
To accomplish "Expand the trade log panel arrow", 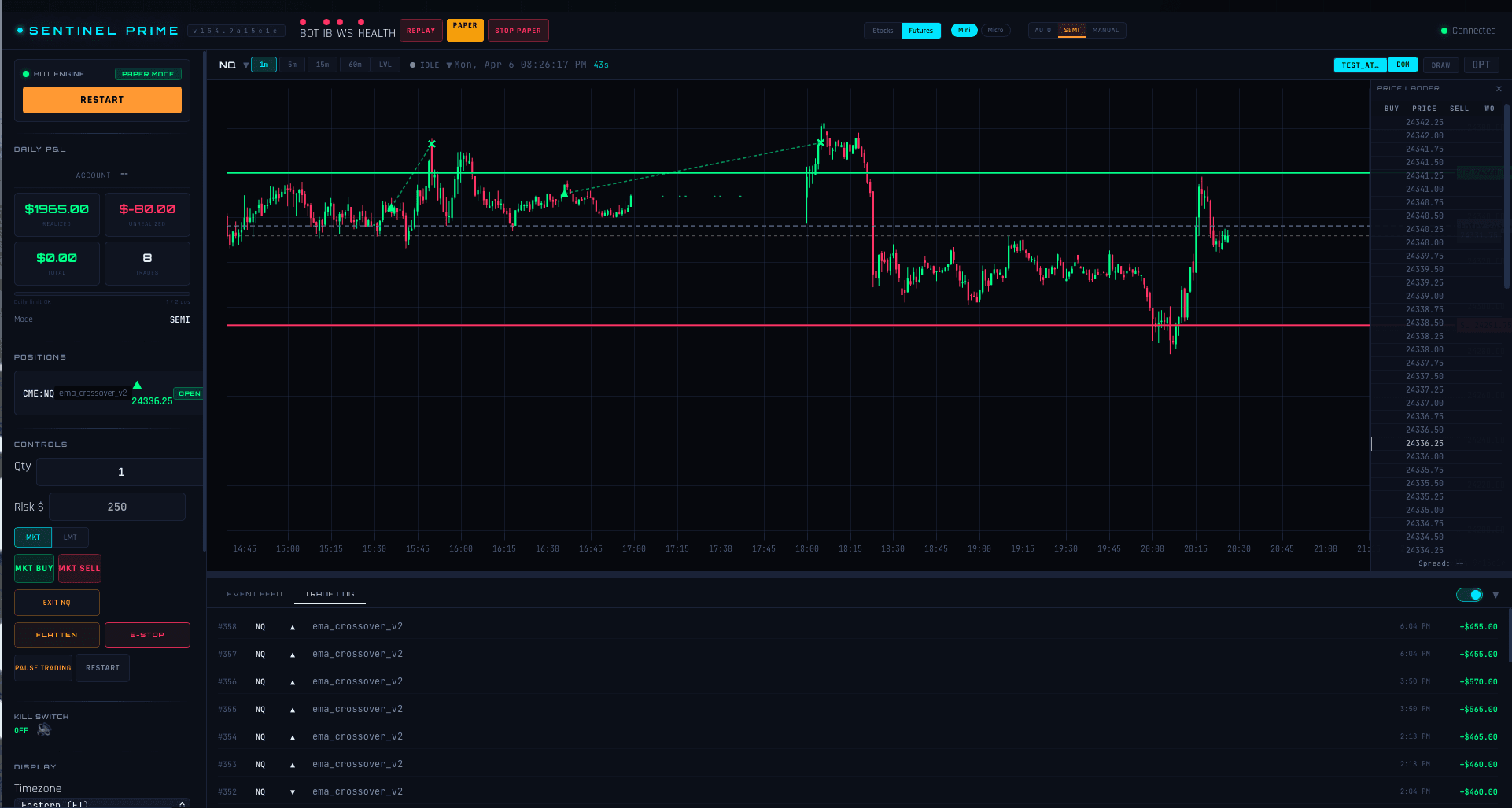I will 1495,595.
